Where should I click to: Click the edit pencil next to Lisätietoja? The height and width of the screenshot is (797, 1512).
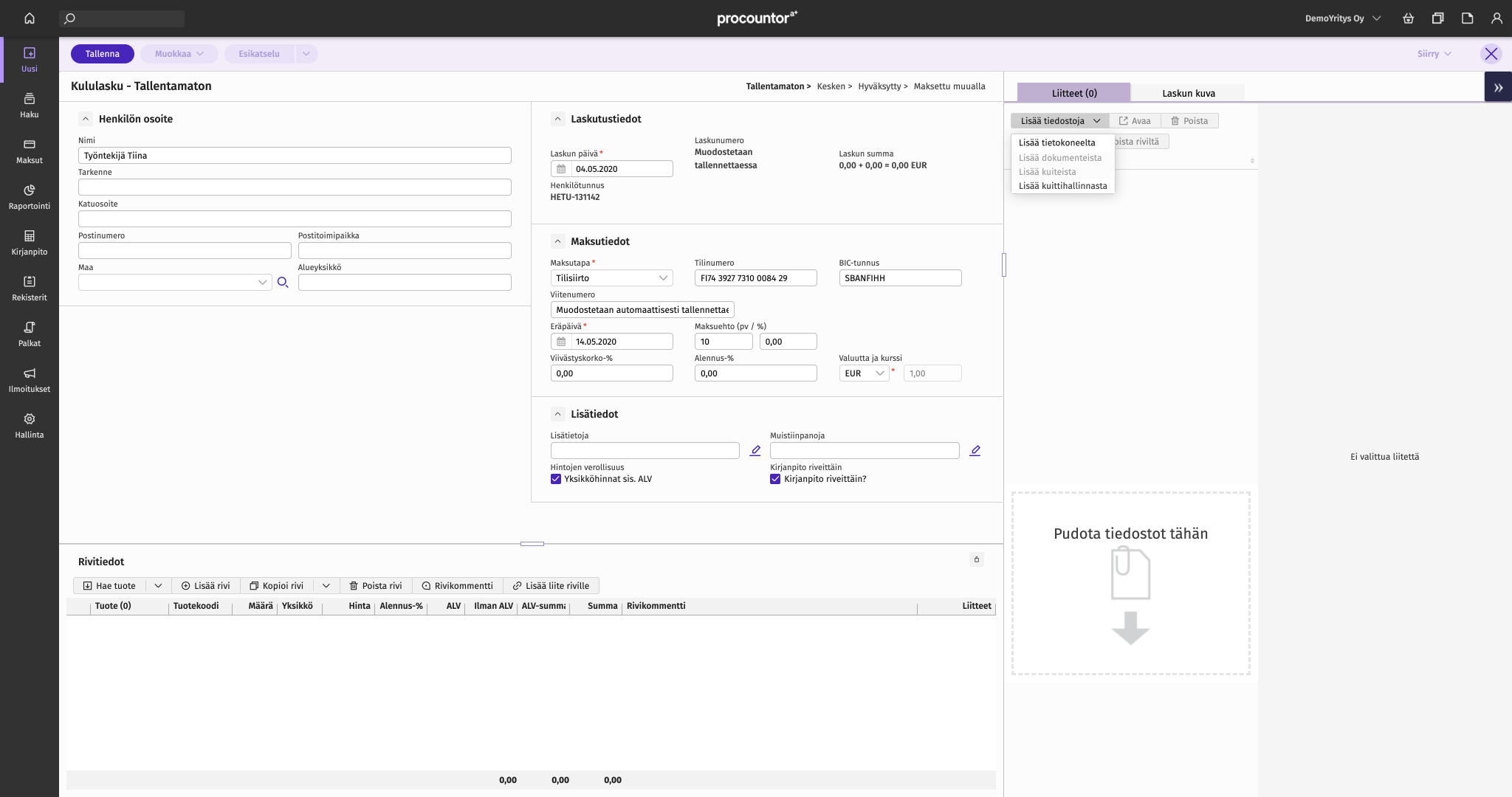[755, 451]
